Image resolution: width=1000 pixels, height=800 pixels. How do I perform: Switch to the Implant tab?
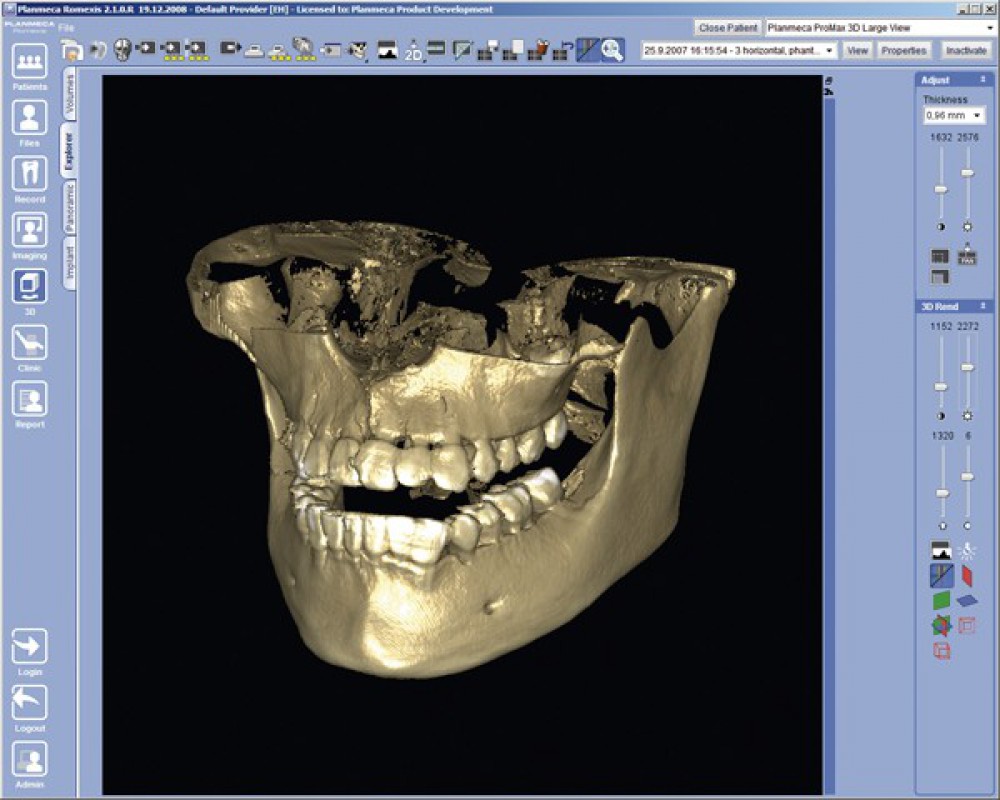tap(69, 263)
